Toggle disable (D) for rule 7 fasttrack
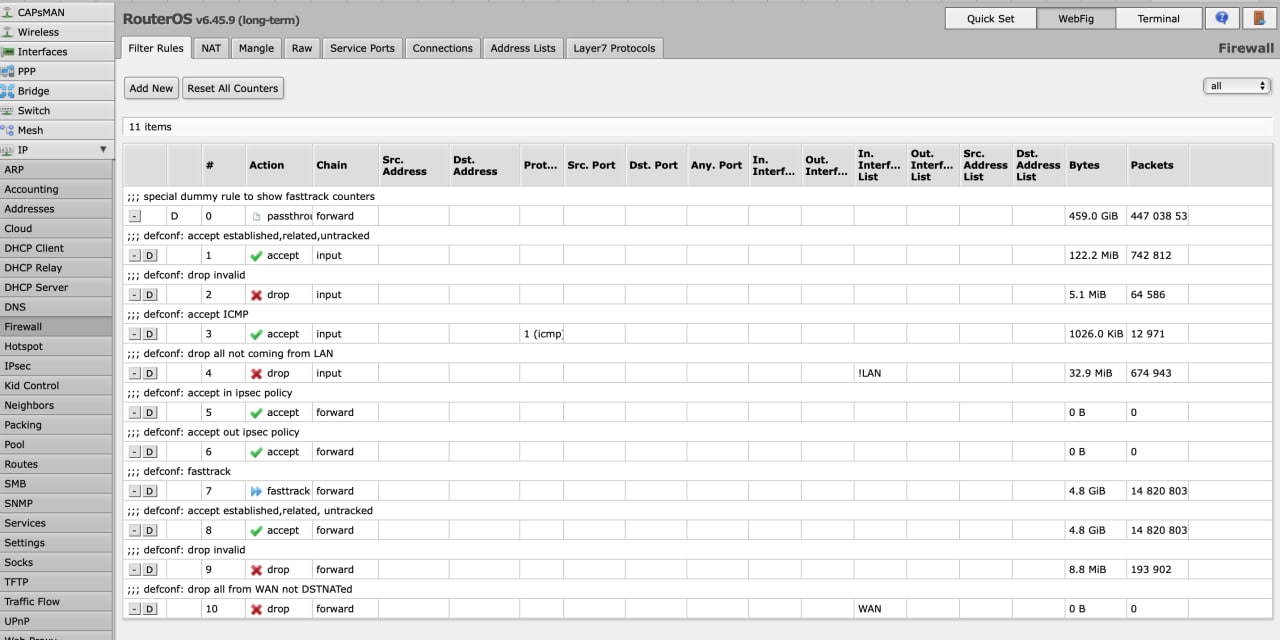This screenshot has height=640, width=1280. coord(150,491)
